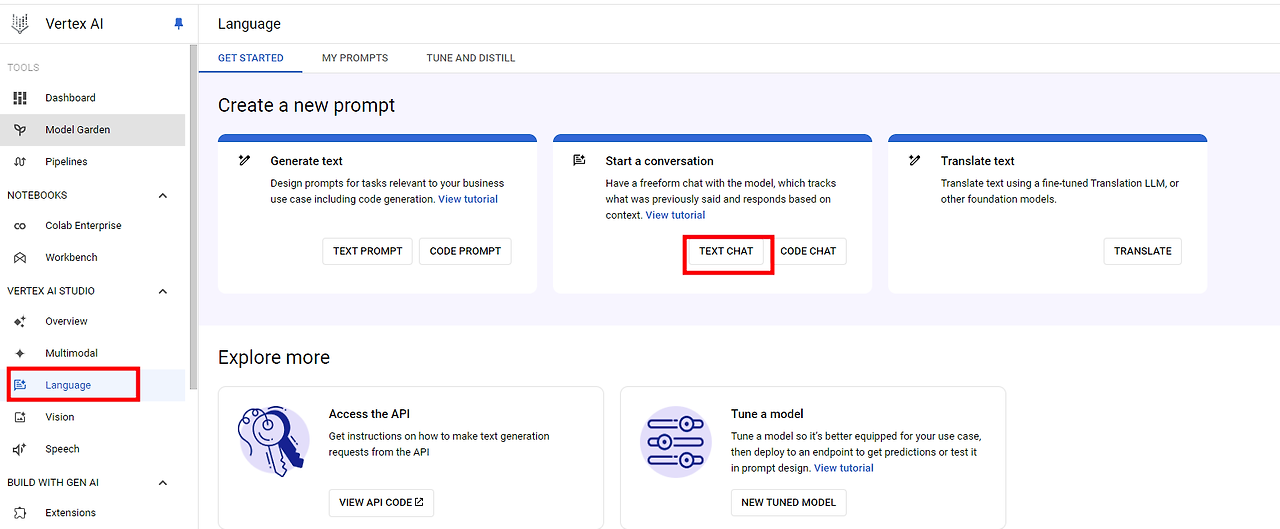Image resolution: width=1280 pixels, height=529 pixels.
Task: Open the My Prompts tab
Action: tap(355, 58)
